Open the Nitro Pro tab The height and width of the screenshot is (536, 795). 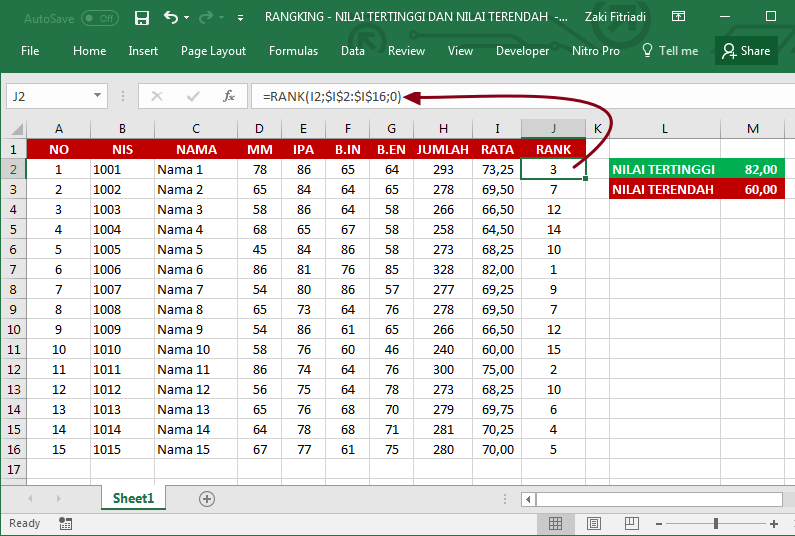tap(596, 51)
